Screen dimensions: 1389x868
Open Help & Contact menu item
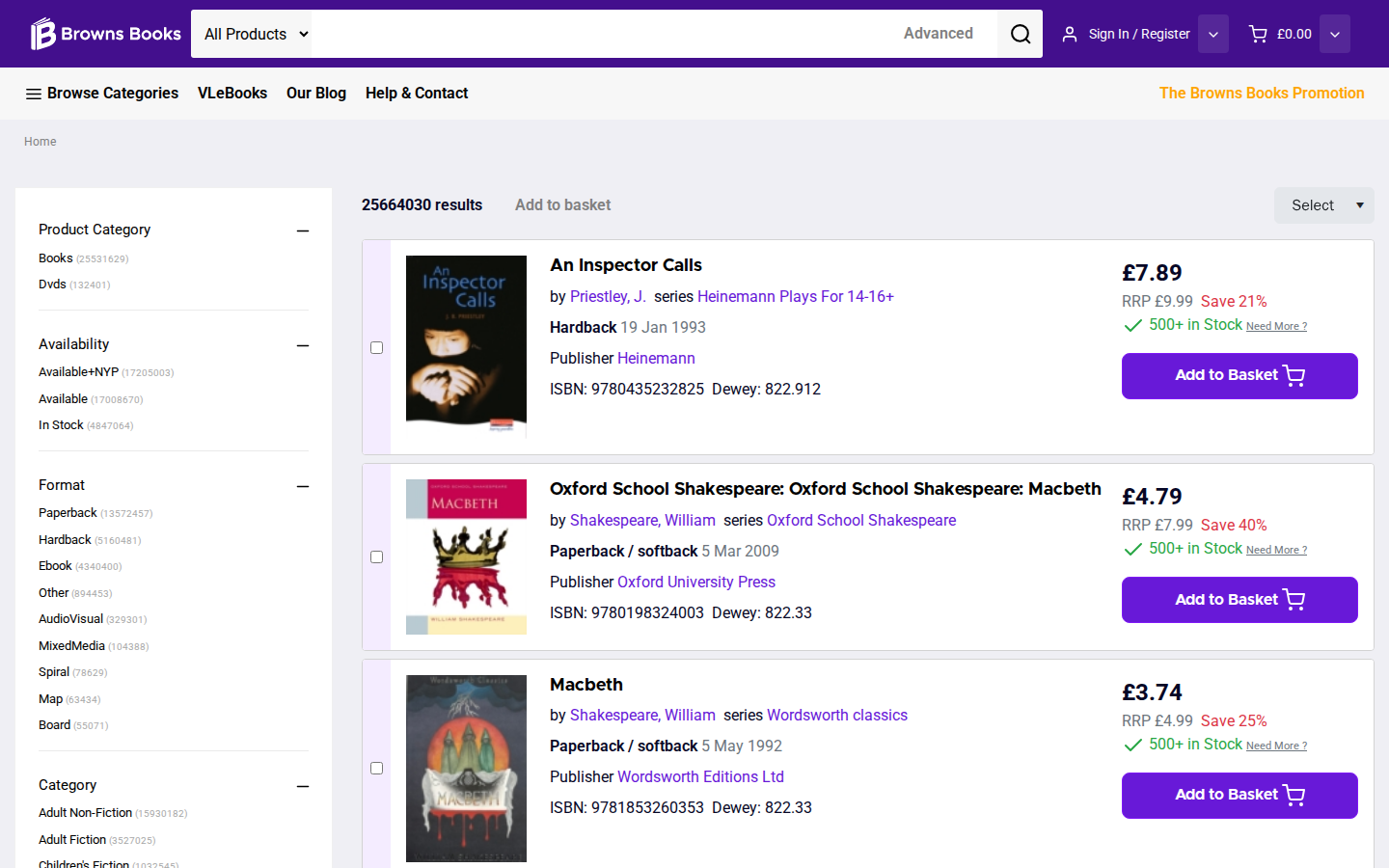[x=417, y=93]
